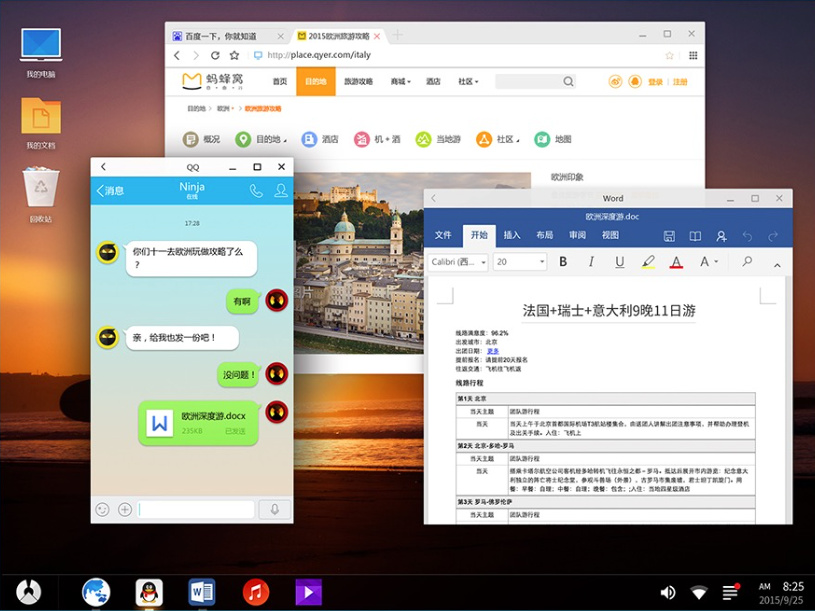The height and width of the screenshot is (611, 815).
Task: Toggle Bold formatting in Word
Action: 563,261
